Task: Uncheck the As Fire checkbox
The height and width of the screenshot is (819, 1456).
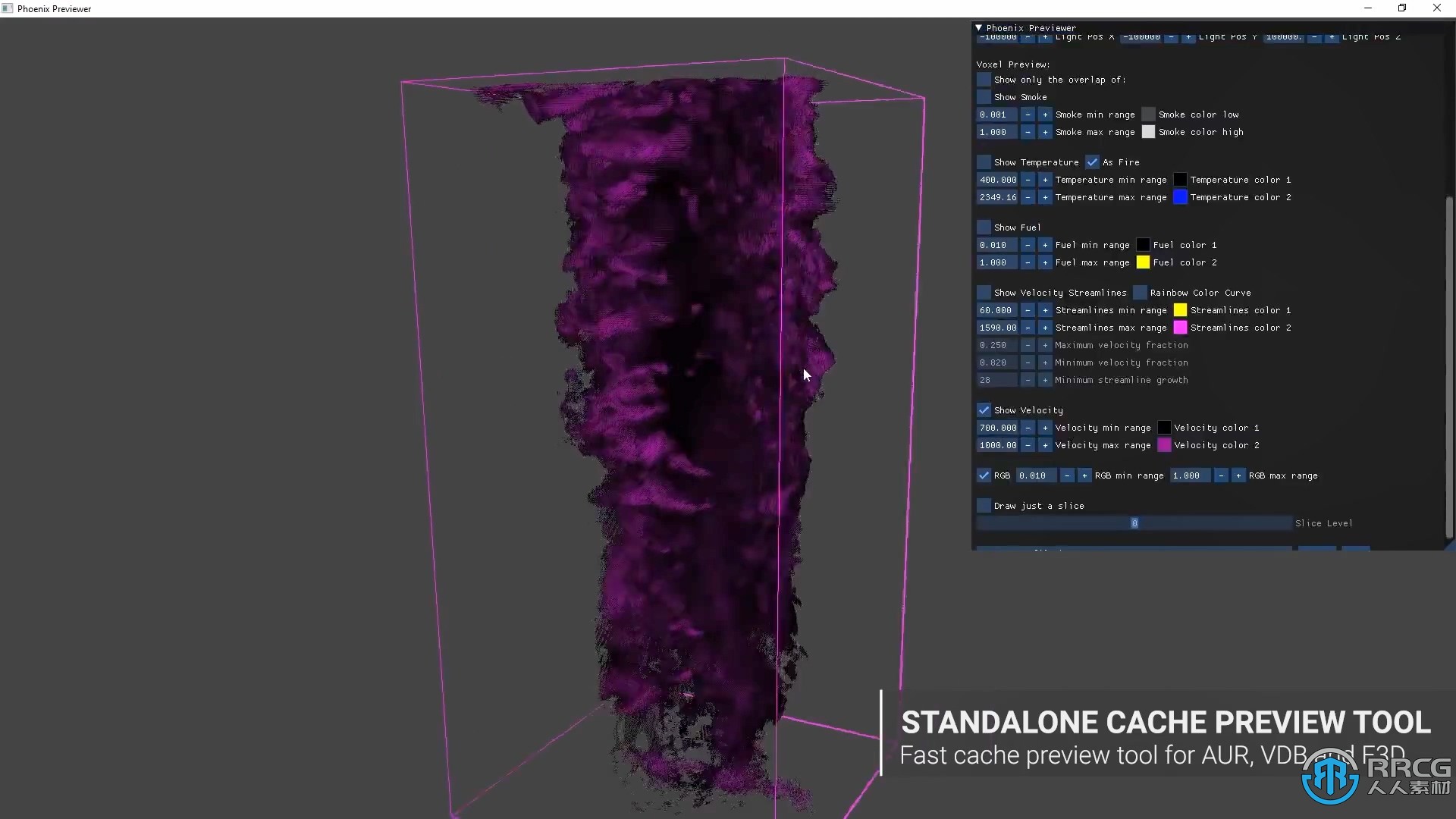Action: click(1092, 162)
